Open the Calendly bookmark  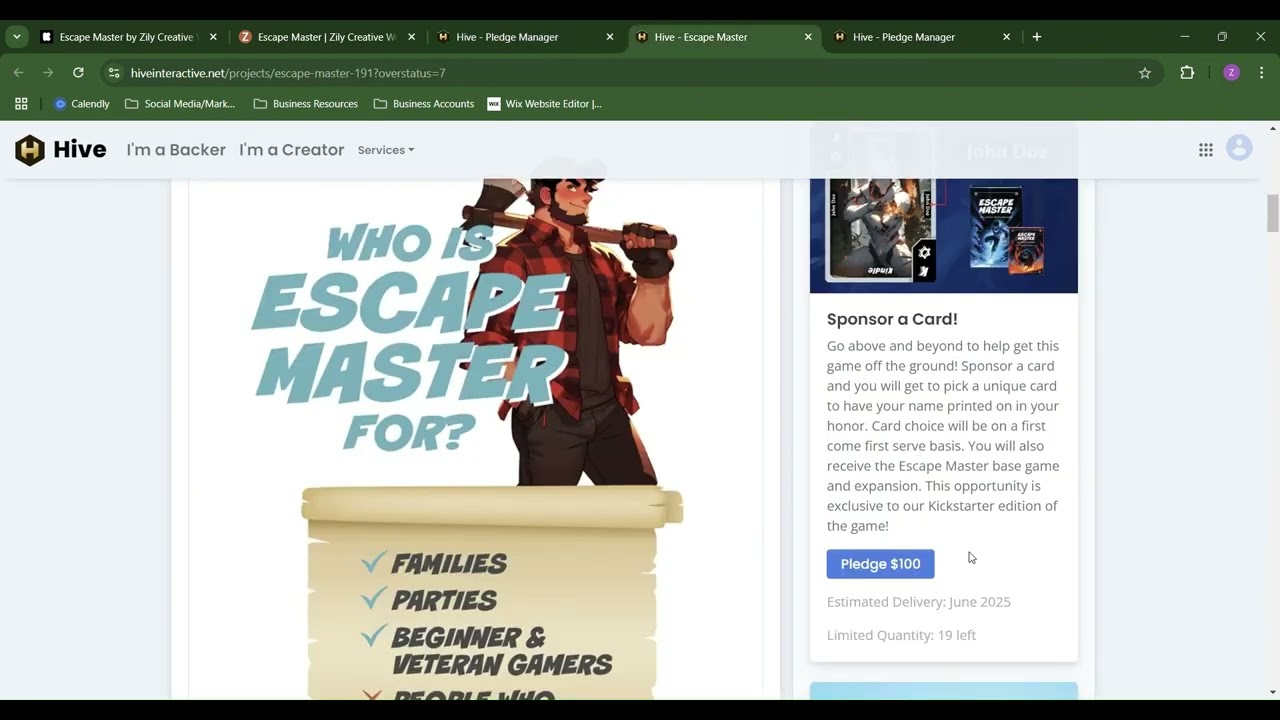click(x=82, y=104)
